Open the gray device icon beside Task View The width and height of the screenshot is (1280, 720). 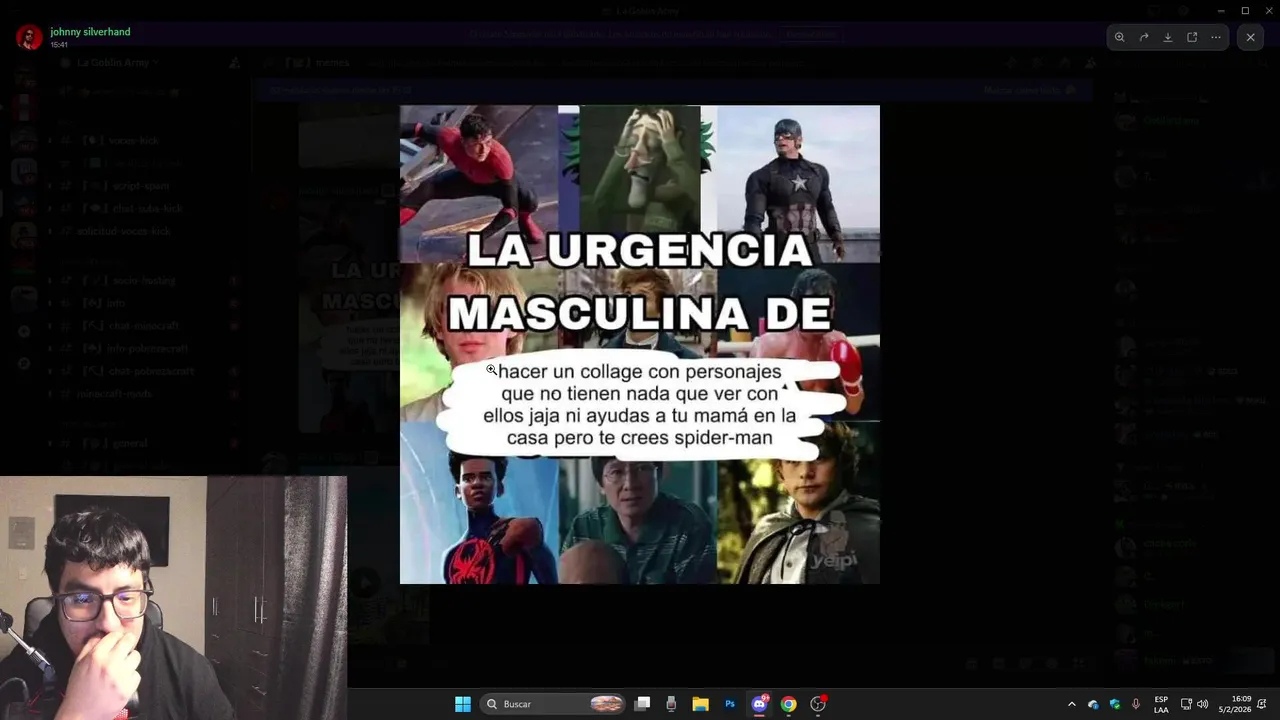(671, 704)
